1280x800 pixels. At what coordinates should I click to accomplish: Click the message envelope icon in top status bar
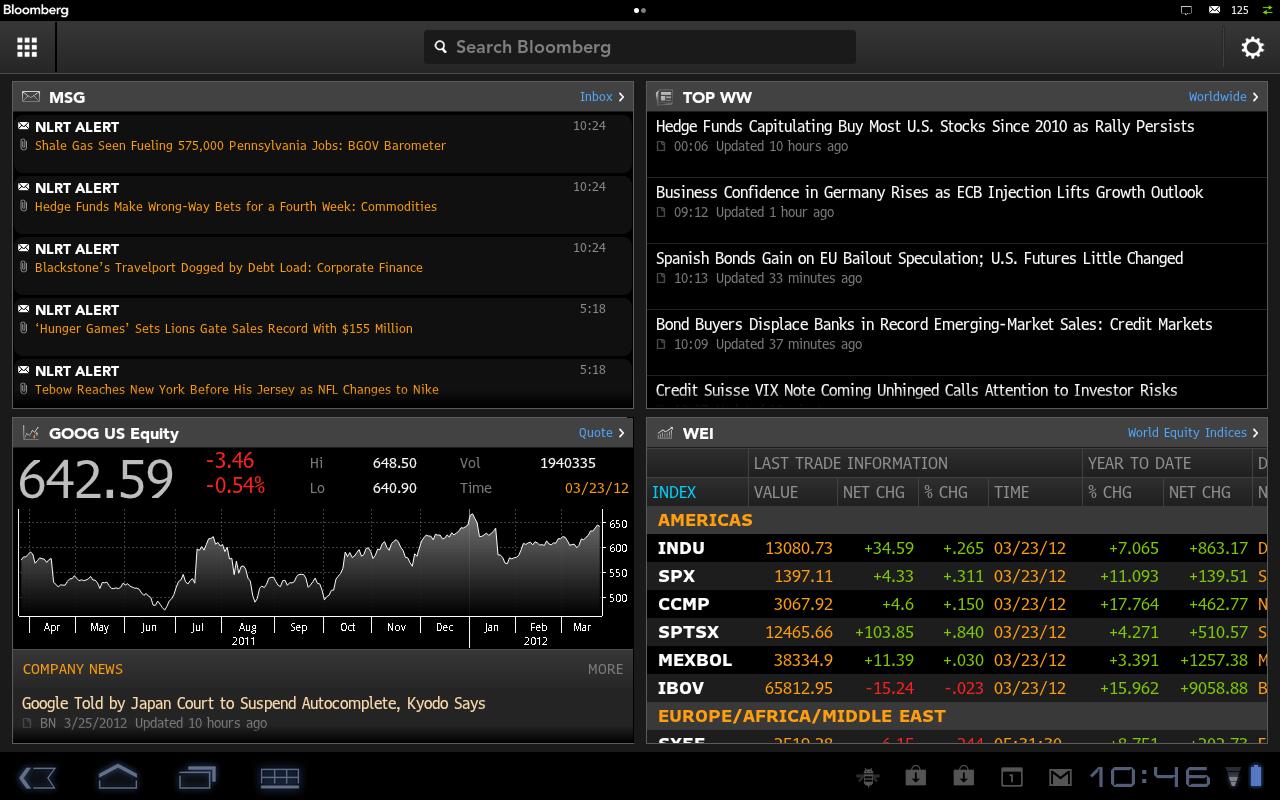click(1214, 10)
